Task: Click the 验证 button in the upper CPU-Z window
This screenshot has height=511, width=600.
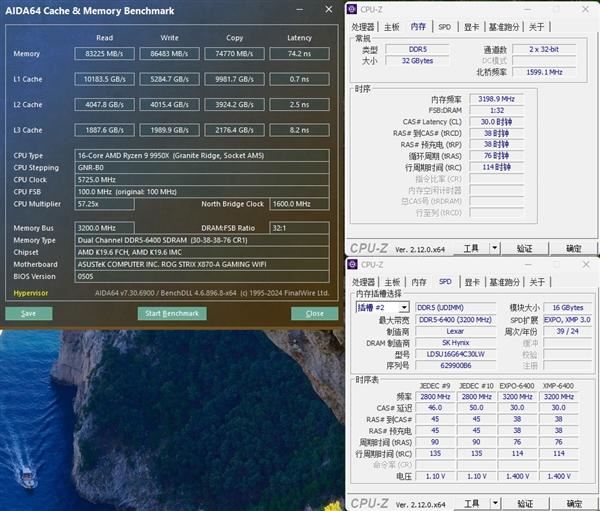Action: [x=525, y=248]
